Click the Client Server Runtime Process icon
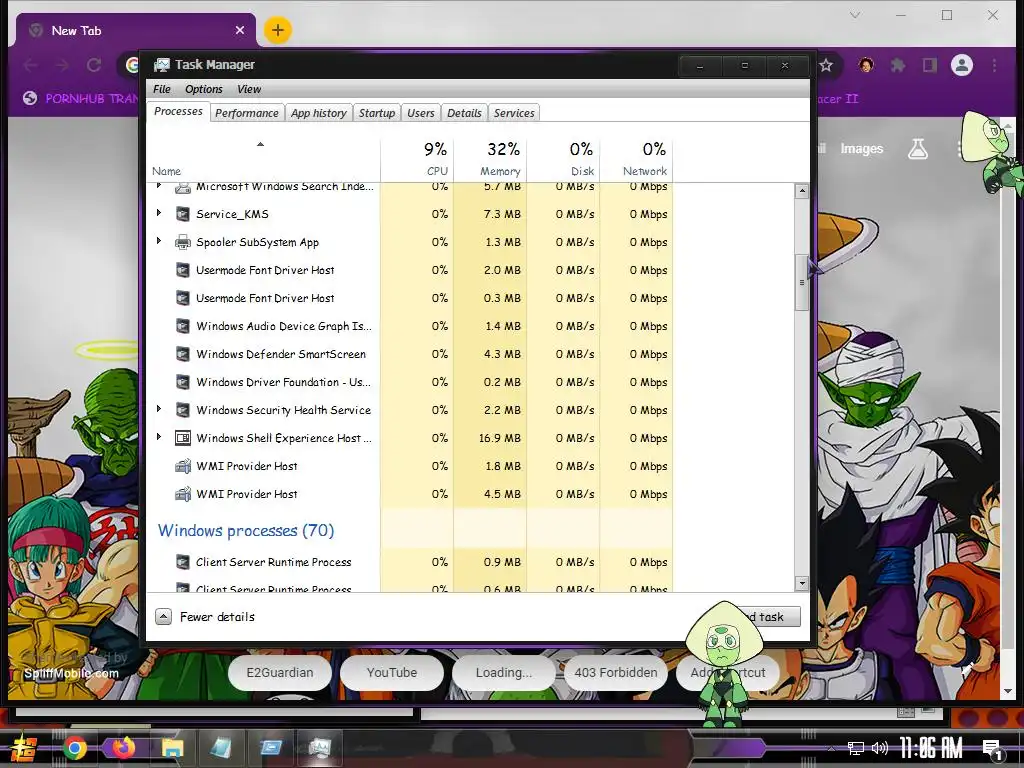Viewport: 1024px width, 768px height. pos(183,562)
